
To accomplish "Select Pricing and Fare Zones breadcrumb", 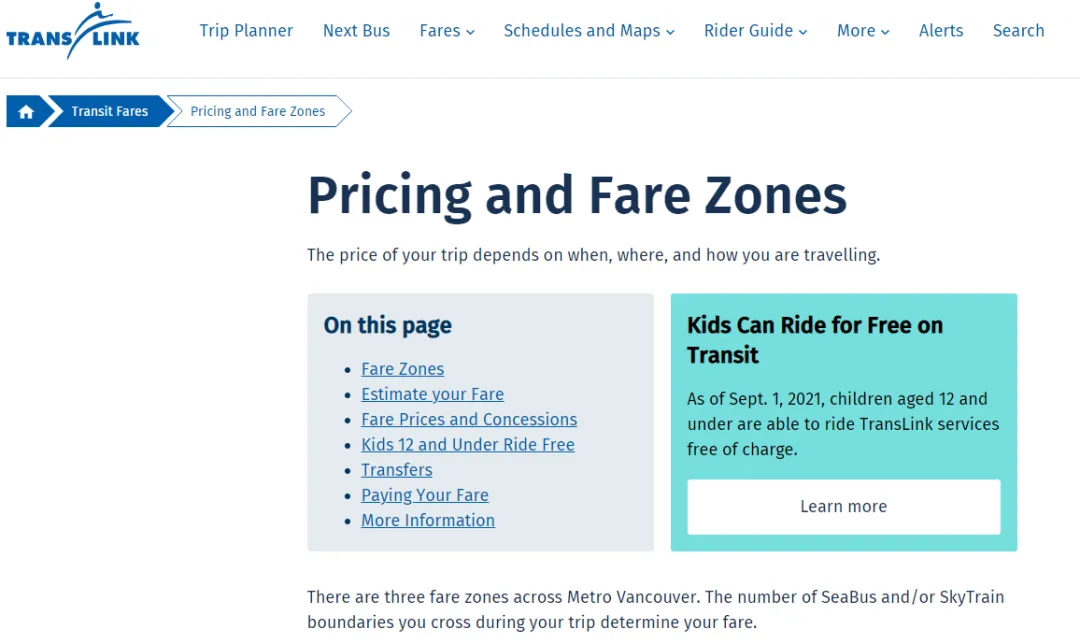I will point(258,112).
